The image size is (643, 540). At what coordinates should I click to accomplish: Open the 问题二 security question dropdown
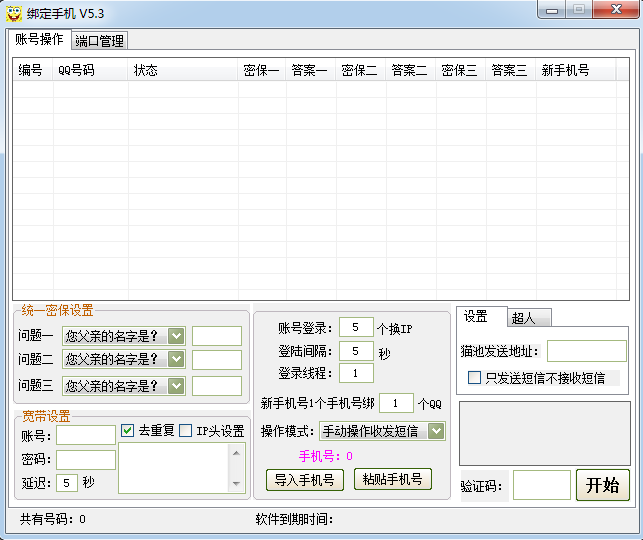[124, 359]
